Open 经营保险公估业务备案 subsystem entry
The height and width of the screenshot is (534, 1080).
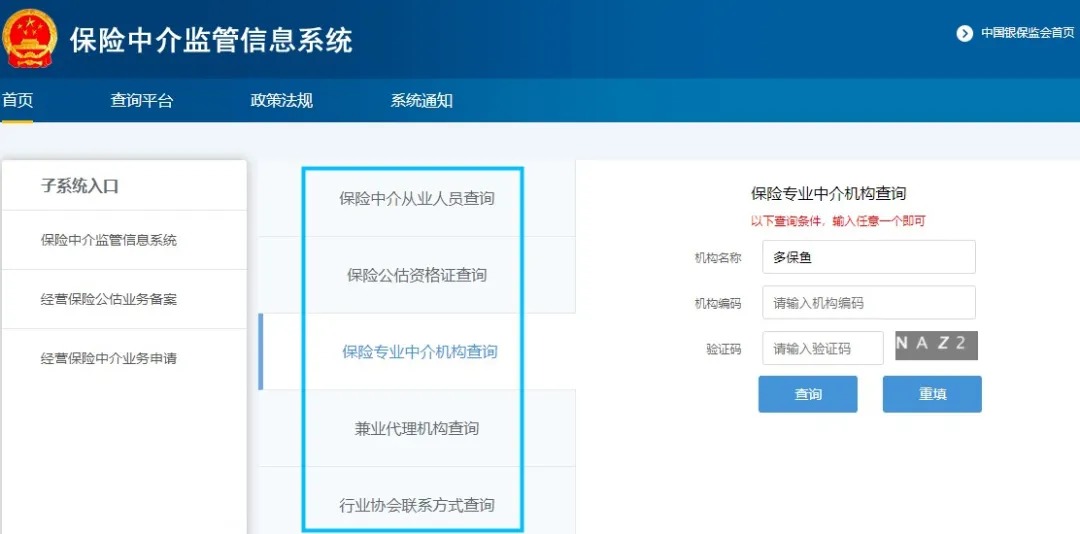(x=109, y=299)
